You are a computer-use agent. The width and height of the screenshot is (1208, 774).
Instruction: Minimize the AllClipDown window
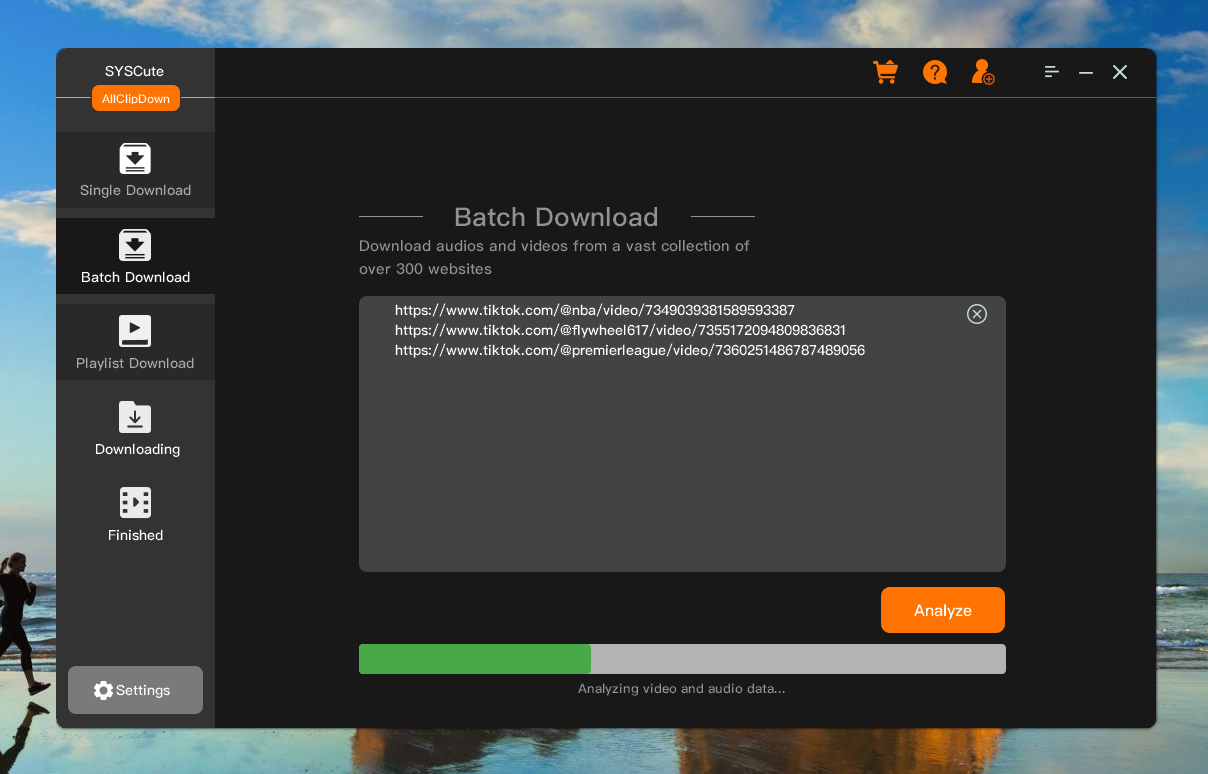tap(1086, 72)
